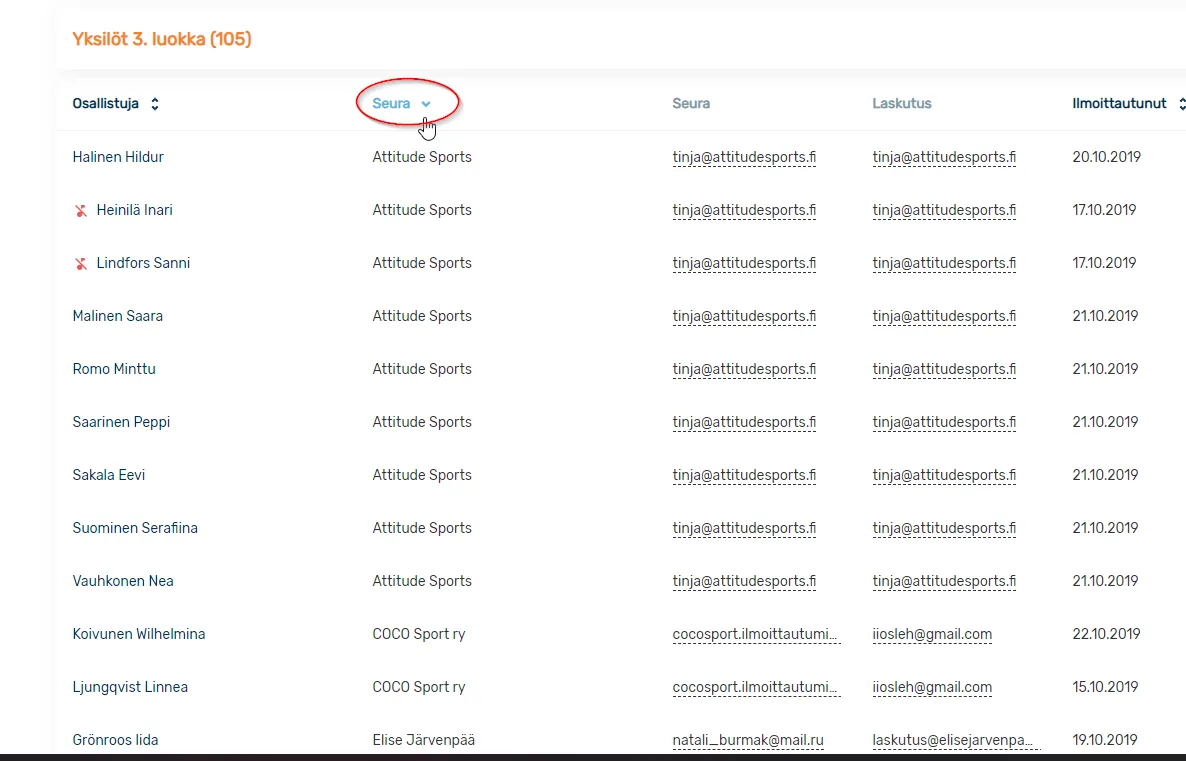The height and width of the screenshot is (761, 1186).
Task: Open Laskutus email link in Vauhkonen Nea row
Action: pyautogui.click(x=944, y=581)
